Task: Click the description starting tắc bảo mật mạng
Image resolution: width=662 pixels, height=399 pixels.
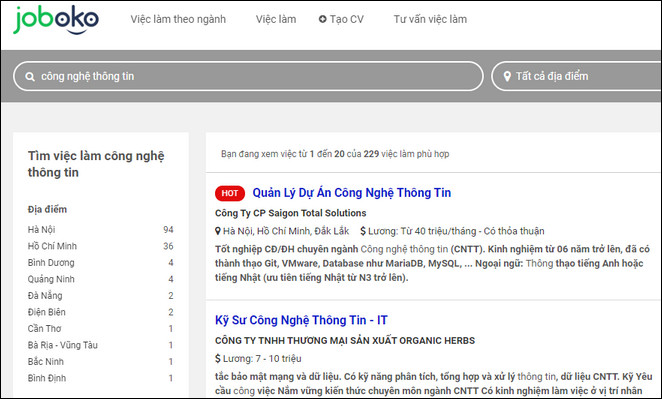Action: point(434,383)
